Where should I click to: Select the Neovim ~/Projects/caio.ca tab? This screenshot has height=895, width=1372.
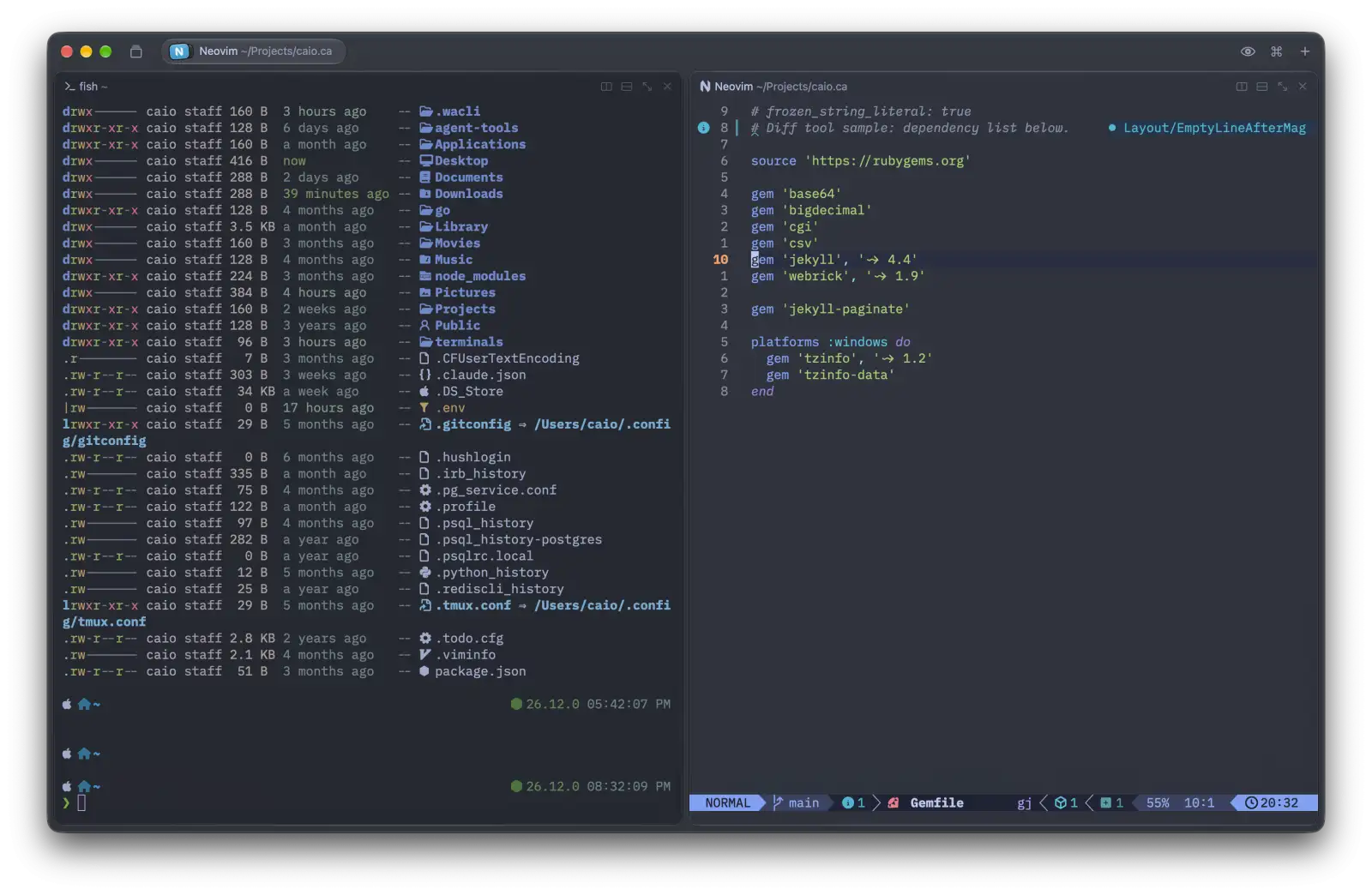(254, 51)
